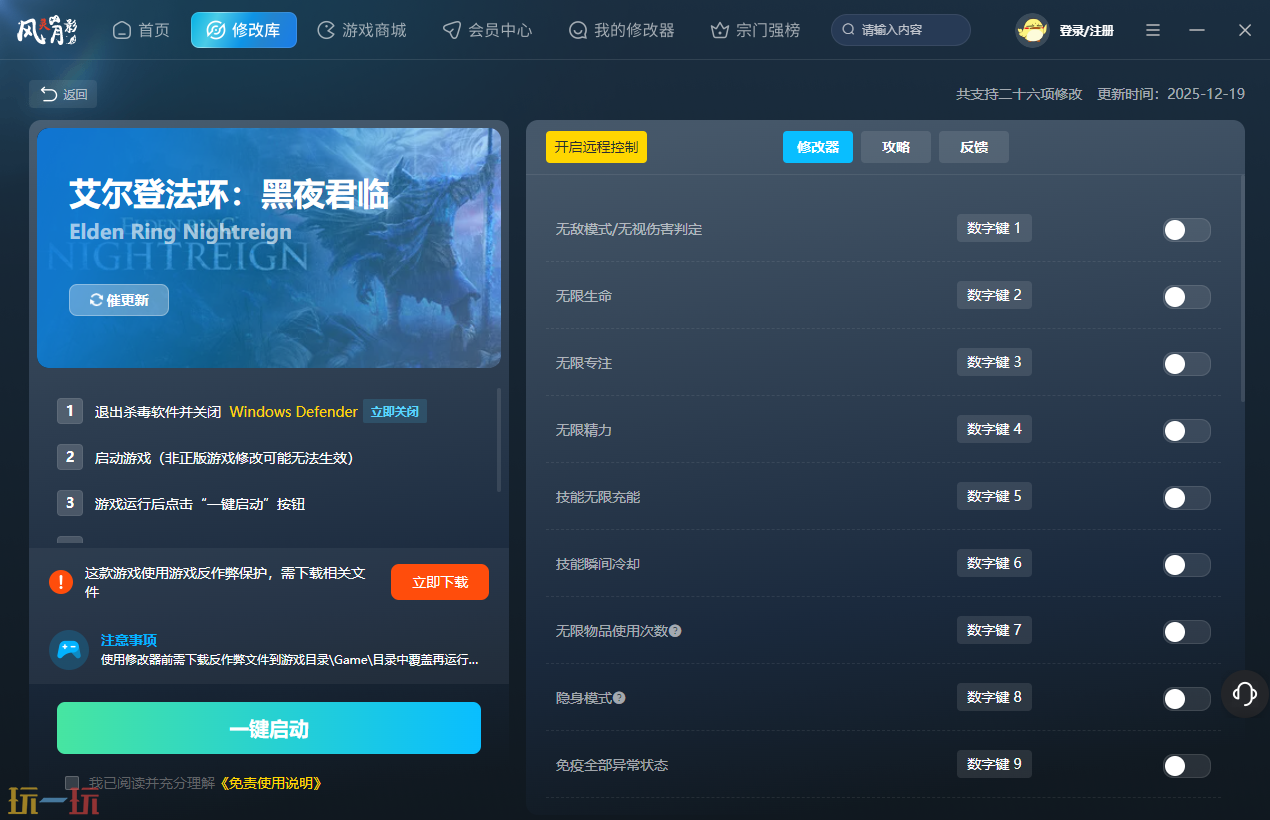The image size is (1270, 820).
Task: Check the 我已阅读并充分理解 checkbox
Action: (x=72, y=783)
